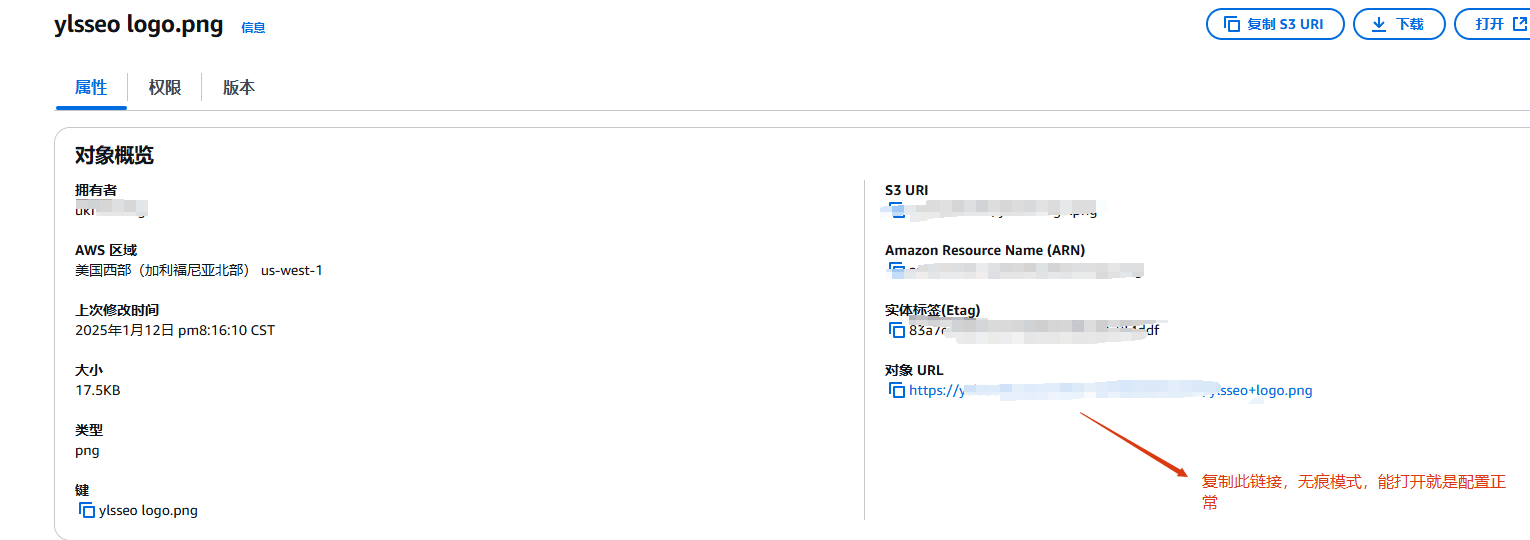Select the 17.5KB size value
The width and height of the screenshot is (1530, 540).
click(98, 390)
